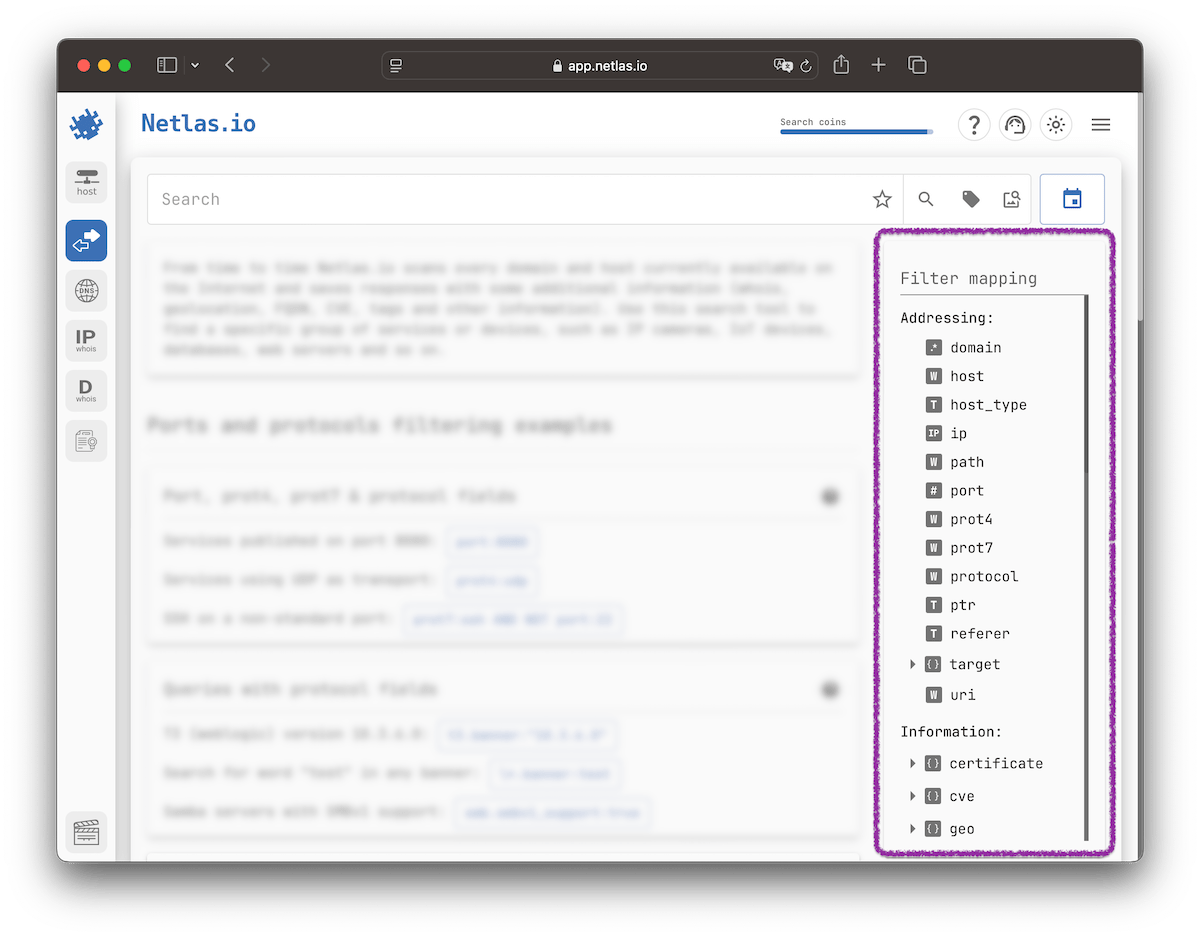Open the certificates search tool

(86, 440)
